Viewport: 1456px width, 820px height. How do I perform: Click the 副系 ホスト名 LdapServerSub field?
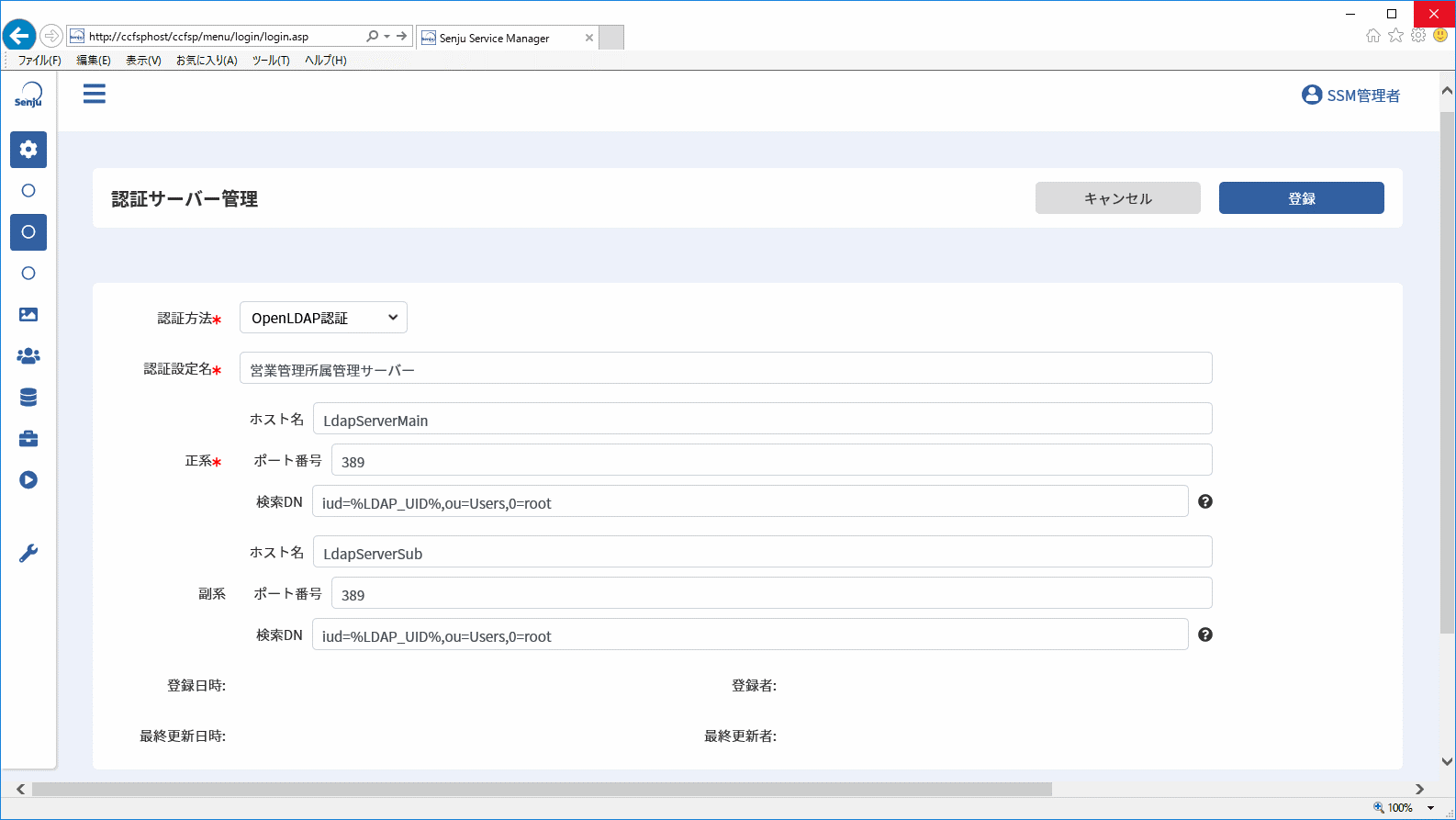click(x=763, y=552)
